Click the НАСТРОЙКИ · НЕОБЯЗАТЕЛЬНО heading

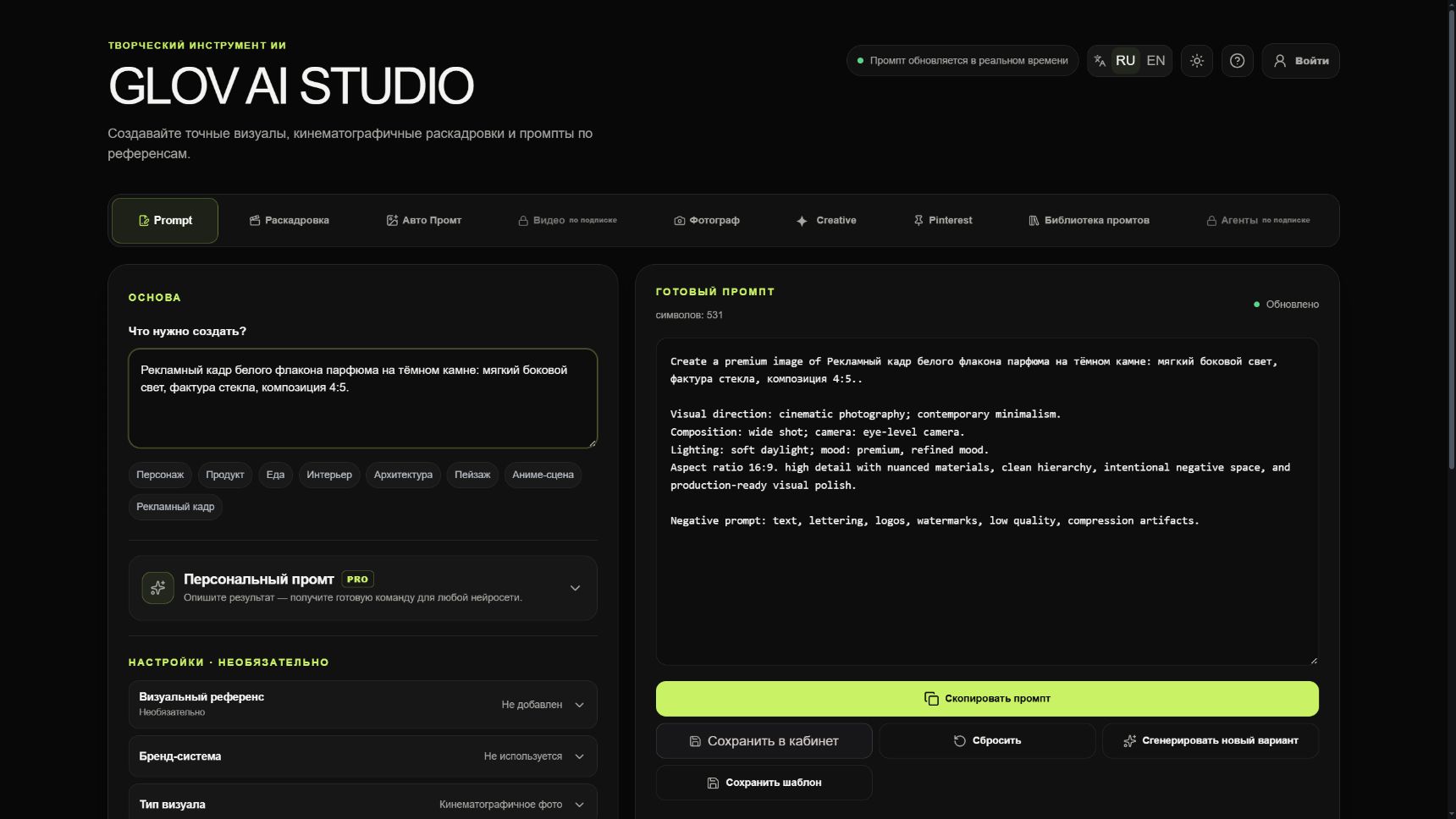pyautogui.click(x=229, y=662)
